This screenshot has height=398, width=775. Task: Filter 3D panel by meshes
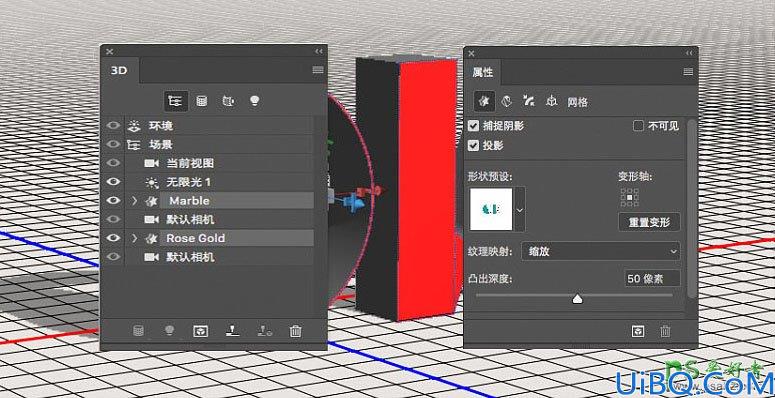(x=202, y=101)
